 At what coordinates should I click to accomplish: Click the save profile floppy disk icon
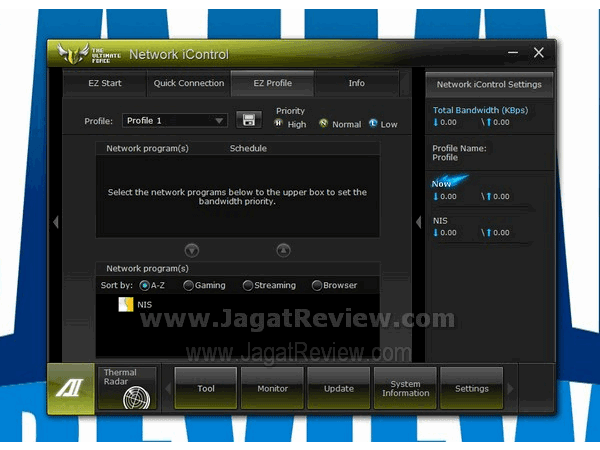[x=248, y=120]
